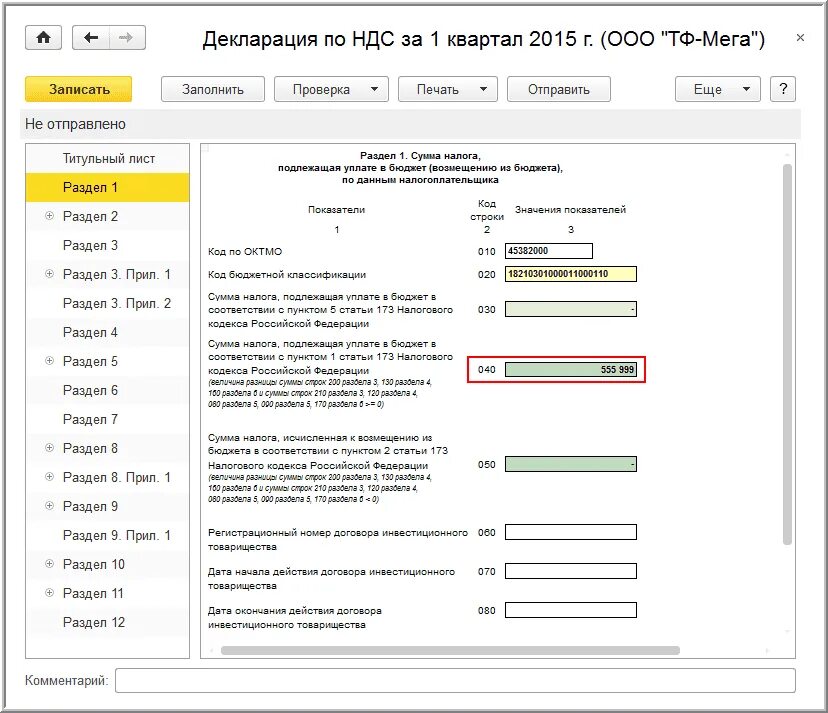Open help with the question mark button
The image size is (828, 713).
(x=783, y=89)
